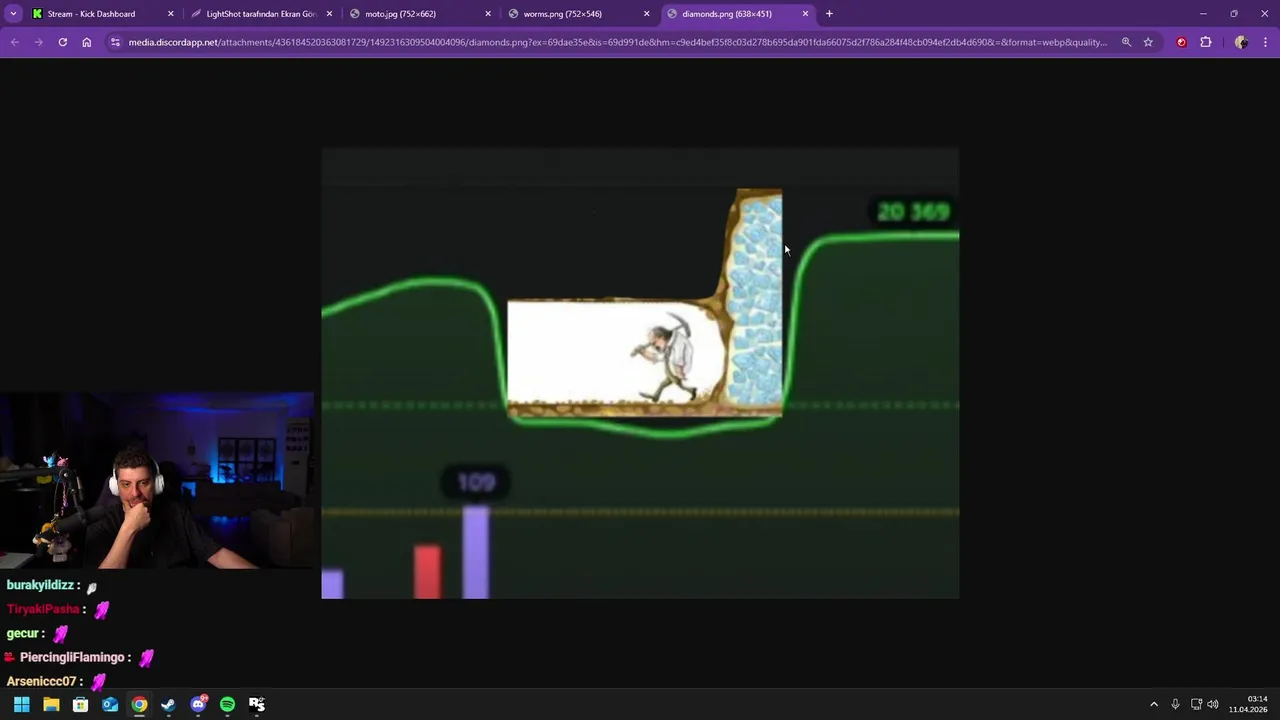Open the volume control in tray
This screenshot has height=720, width=1280.
tap(1213, 704)
